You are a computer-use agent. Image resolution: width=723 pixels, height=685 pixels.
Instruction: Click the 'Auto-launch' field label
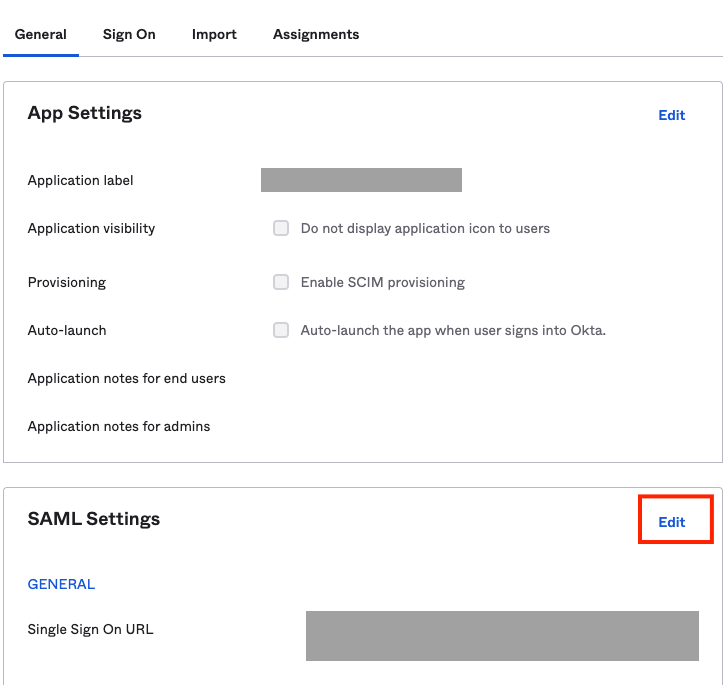[67, 331]
